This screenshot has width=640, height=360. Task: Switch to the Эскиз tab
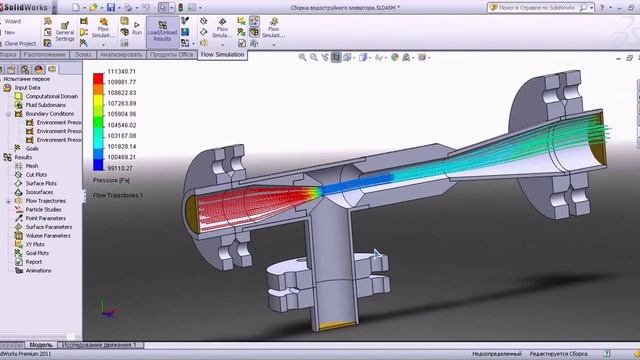[83, 54]
